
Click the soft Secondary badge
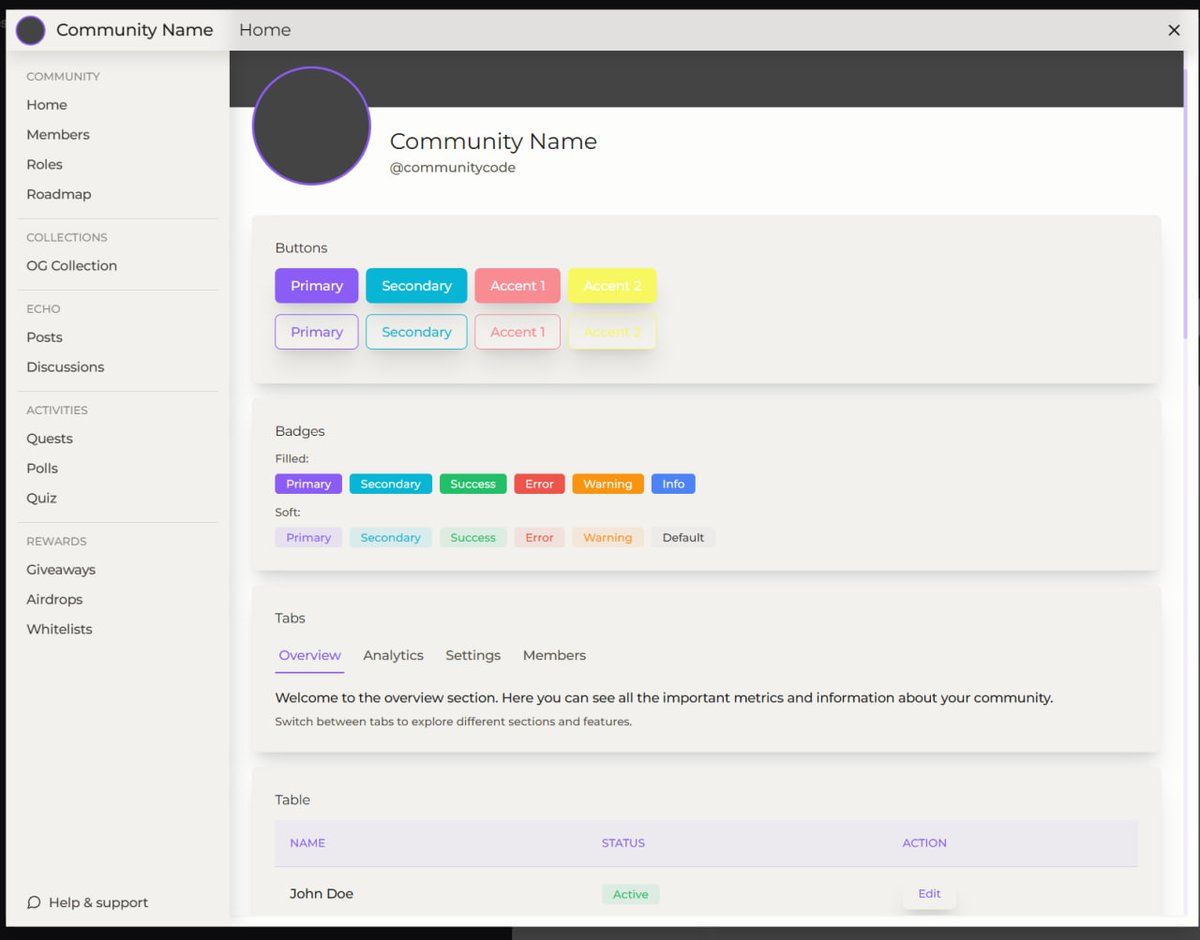391,538
